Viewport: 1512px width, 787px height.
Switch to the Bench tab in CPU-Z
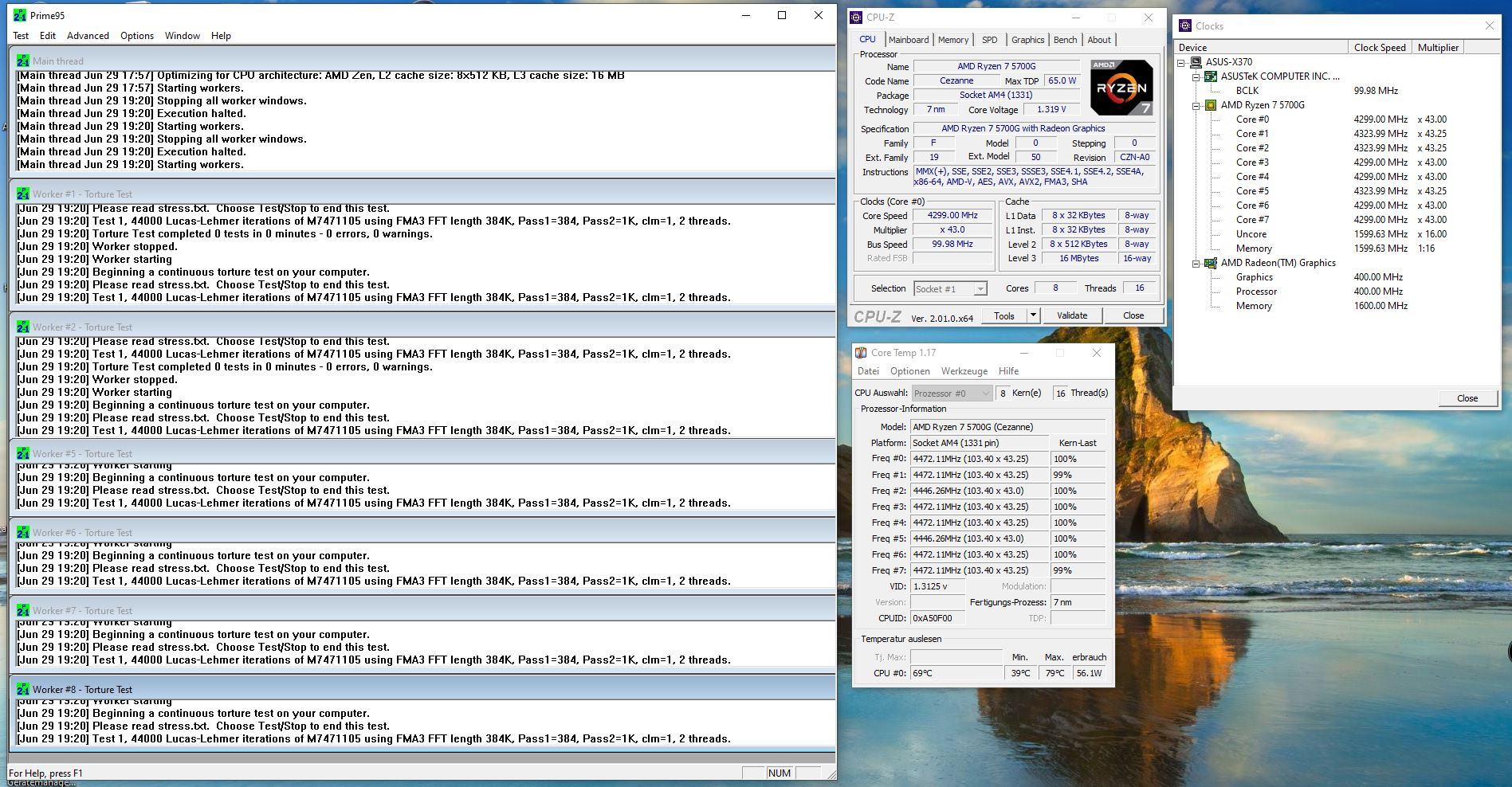click(1065, 40)
